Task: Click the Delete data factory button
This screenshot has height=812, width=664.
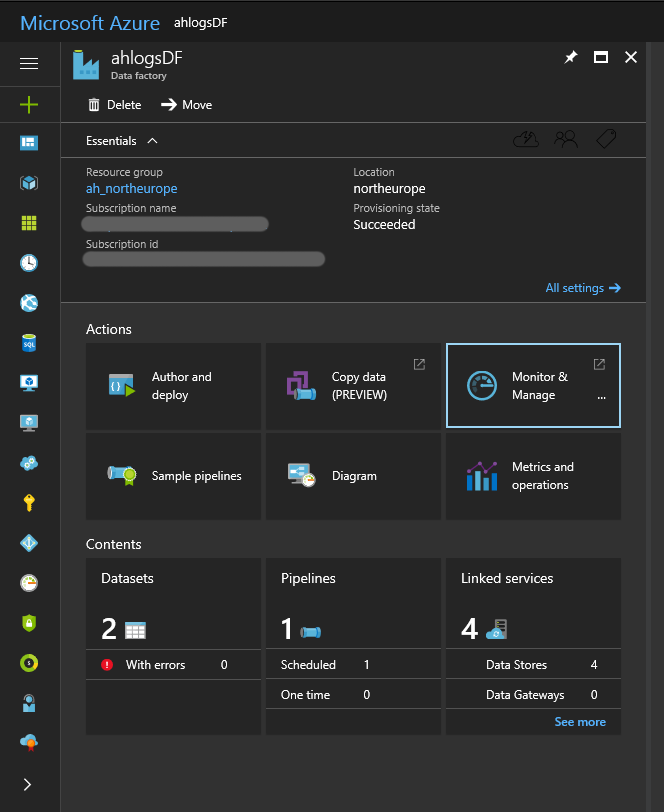Action: (114, 105)
